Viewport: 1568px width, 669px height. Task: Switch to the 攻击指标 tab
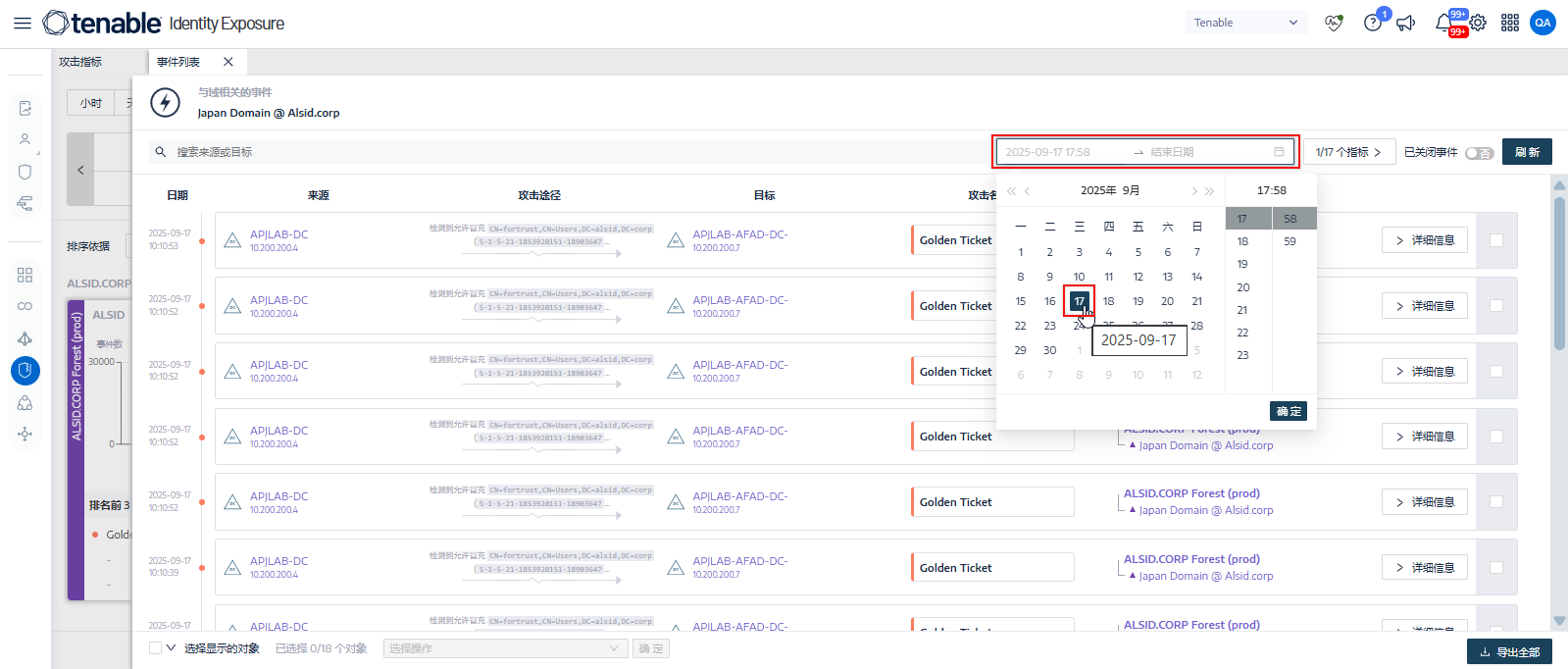(80, 62)
